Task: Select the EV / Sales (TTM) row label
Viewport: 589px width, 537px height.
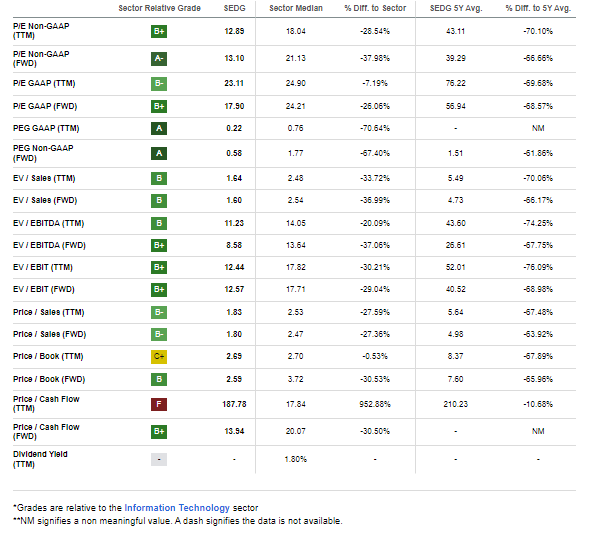Action: (44, 178)
